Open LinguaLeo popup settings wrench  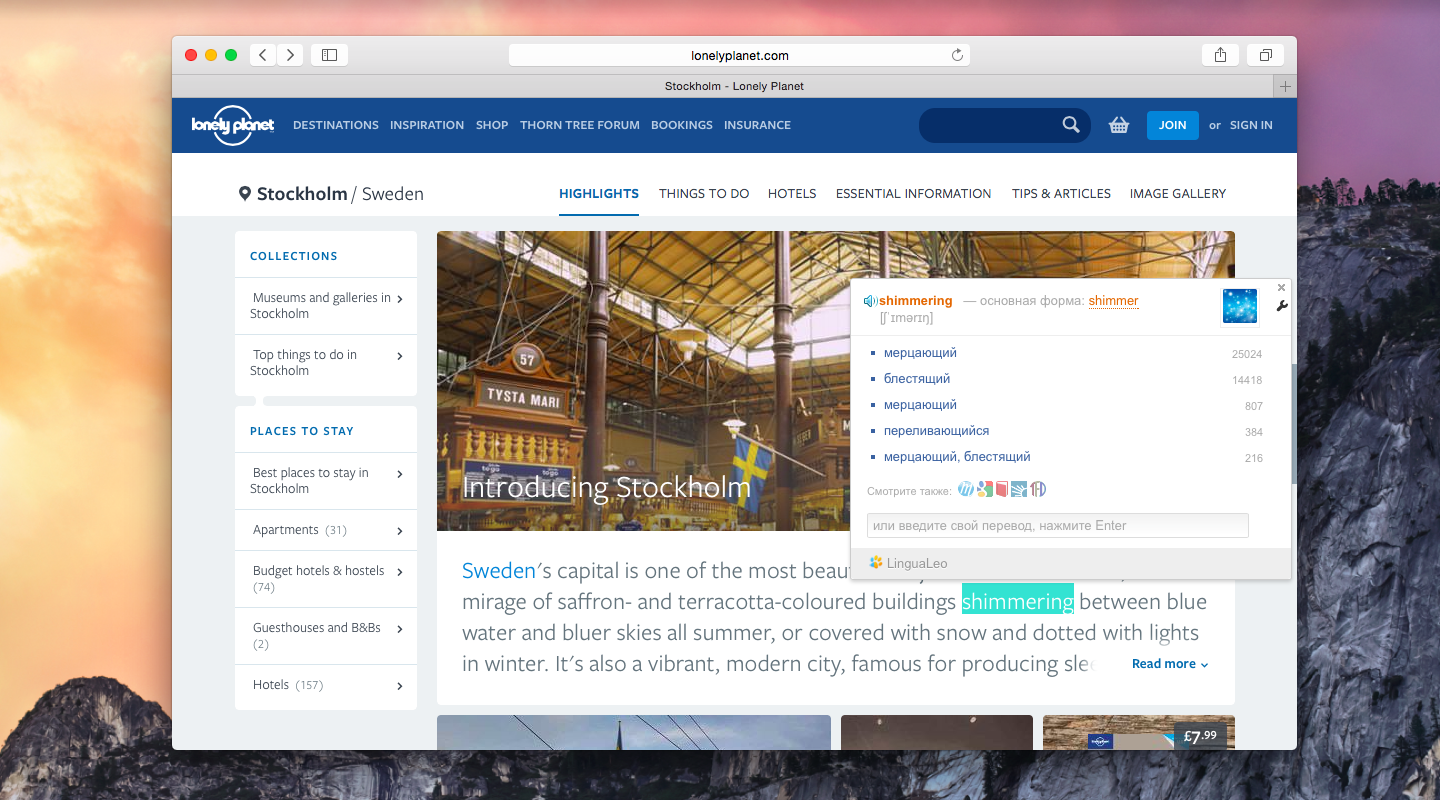[x=1282, y=306]
